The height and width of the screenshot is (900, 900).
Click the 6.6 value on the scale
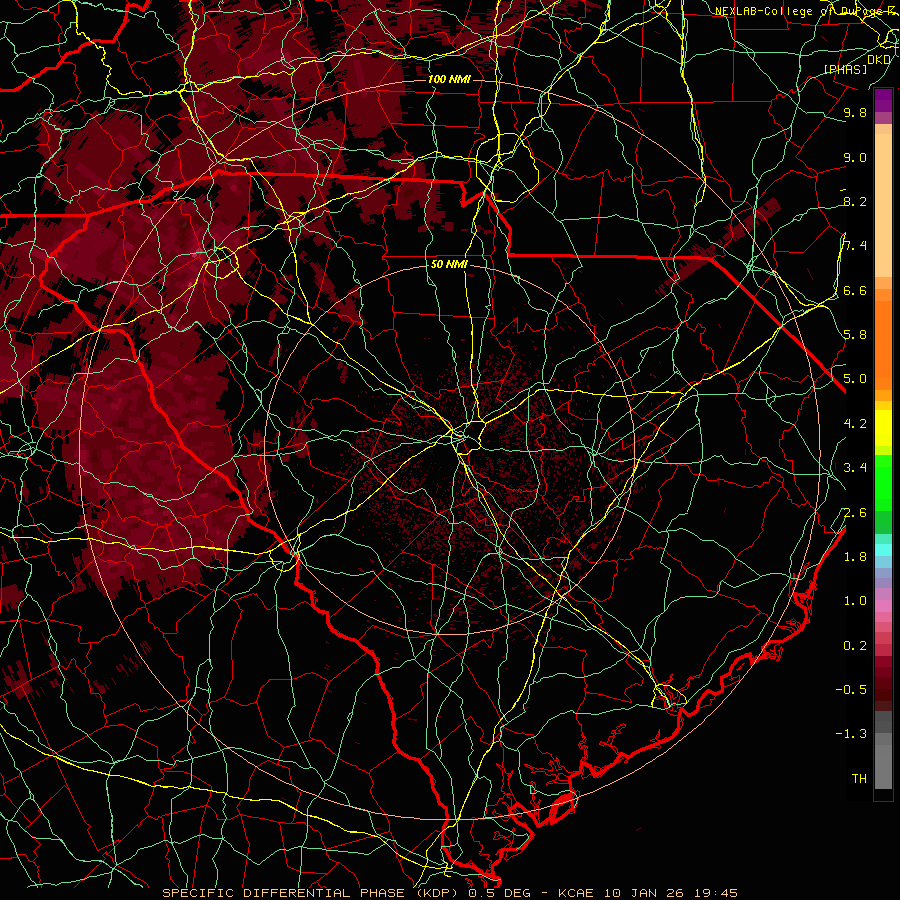tap(855, 291)
